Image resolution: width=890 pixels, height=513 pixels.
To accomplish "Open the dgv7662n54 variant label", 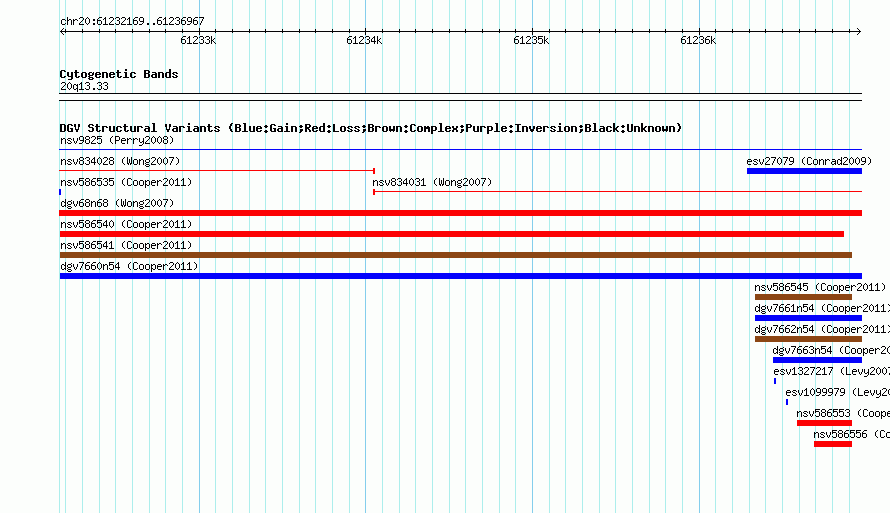I will pos(822,329).
